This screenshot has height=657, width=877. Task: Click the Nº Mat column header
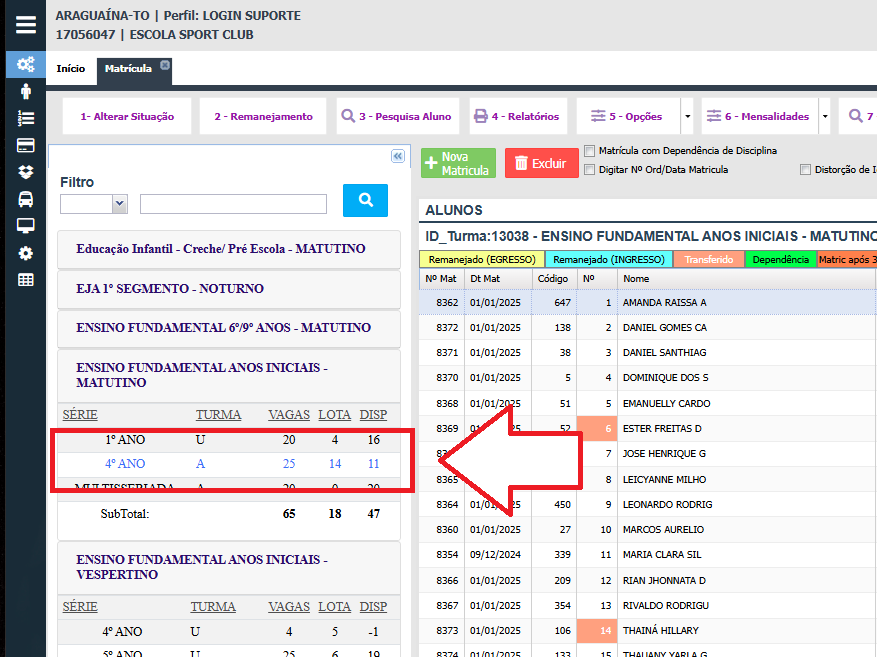click(441, 279)
